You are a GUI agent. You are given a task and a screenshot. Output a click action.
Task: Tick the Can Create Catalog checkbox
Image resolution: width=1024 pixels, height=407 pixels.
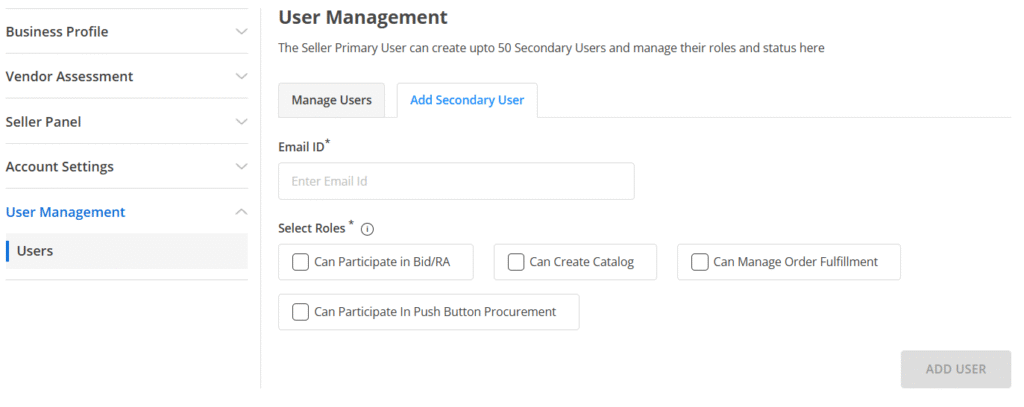516,262
